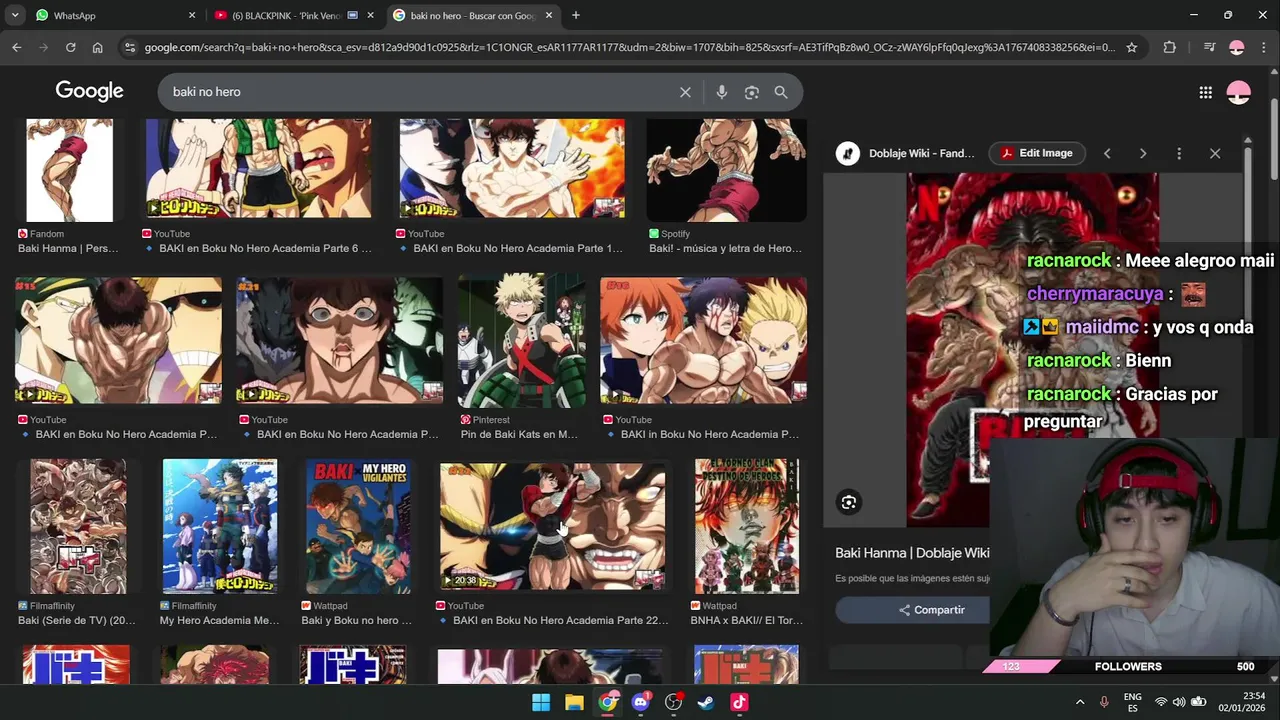Close the image preview panel

coord(1215,153)
